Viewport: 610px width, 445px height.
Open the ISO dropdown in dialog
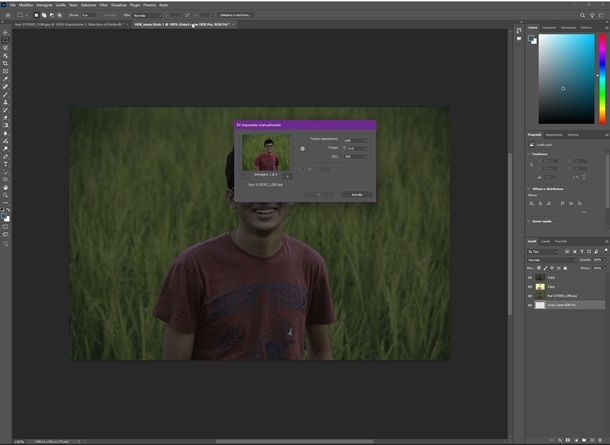click(355, 156)
